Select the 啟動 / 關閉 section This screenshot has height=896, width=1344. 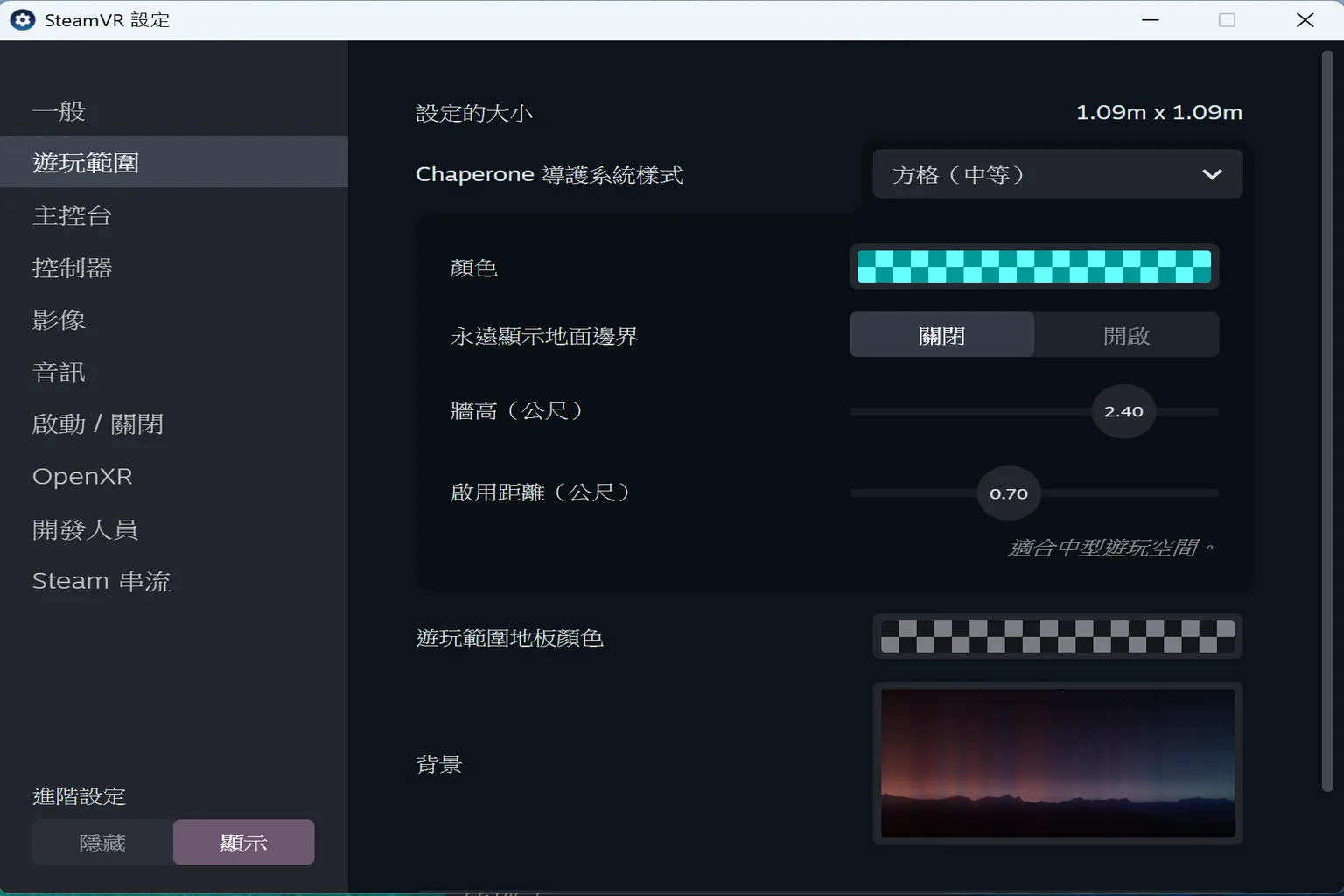click(x=97, y=423)
